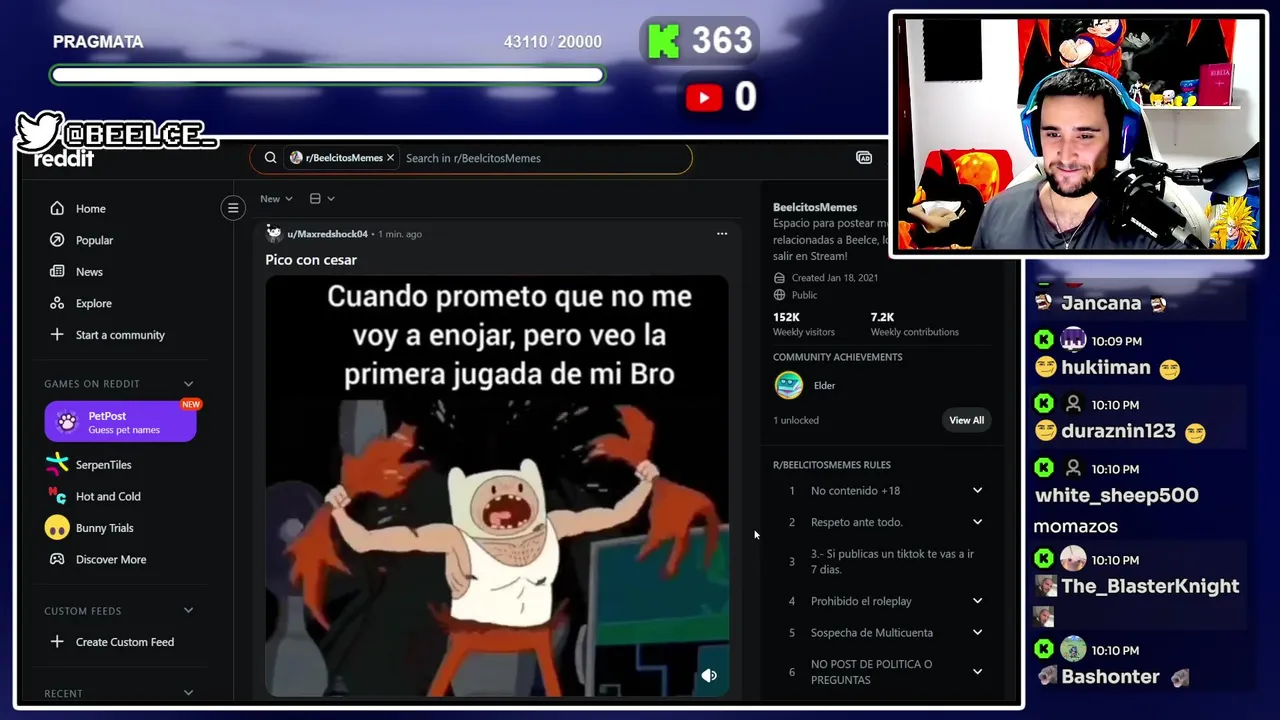Open the u/Maxredshock04 user avatar
Viewport: 1280px width, 720px height.
(x=274, y=233)
